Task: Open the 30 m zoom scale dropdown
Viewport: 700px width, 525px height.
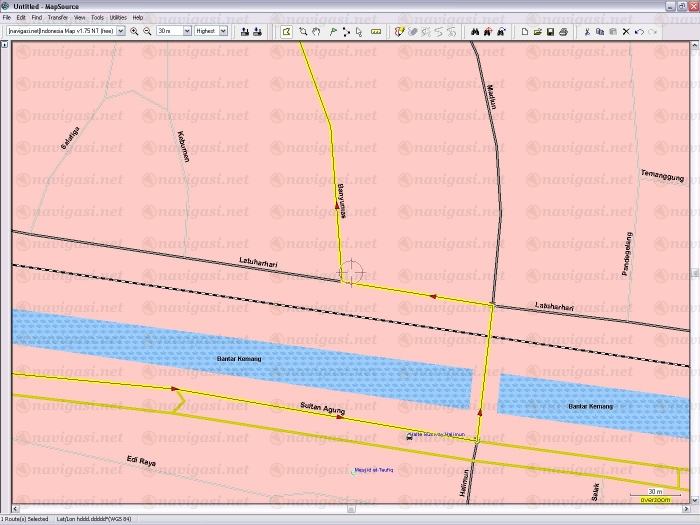Action: [x=185, y=31]
